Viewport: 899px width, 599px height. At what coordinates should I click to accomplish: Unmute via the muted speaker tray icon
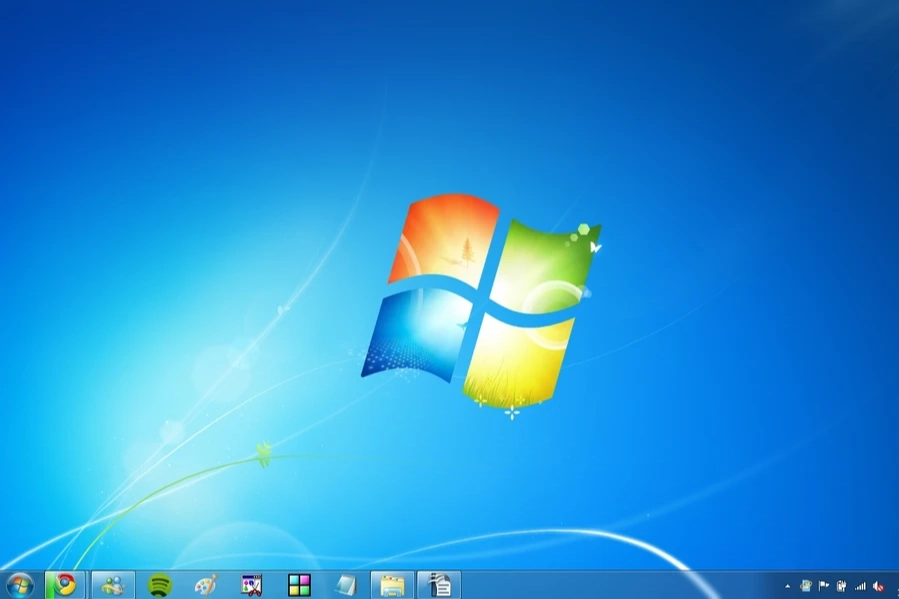tap(878, 586)
